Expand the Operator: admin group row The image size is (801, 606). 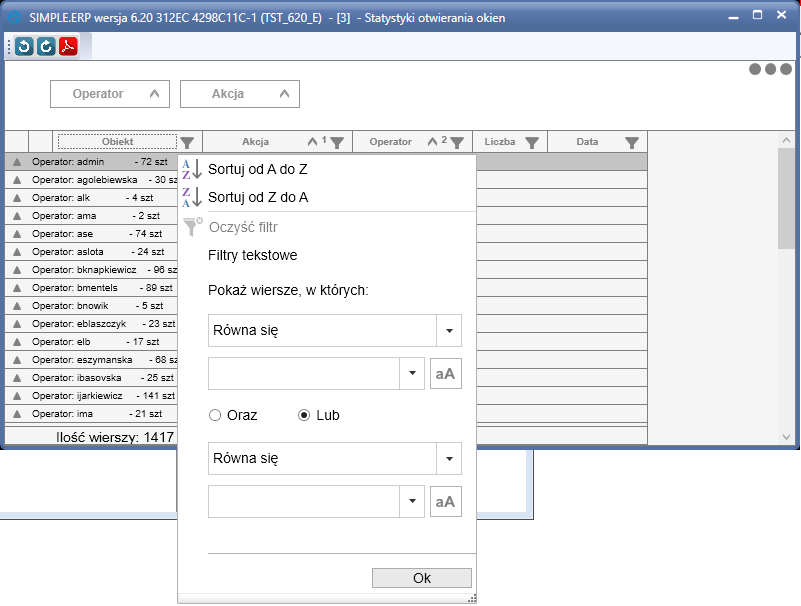pos(17,162)
